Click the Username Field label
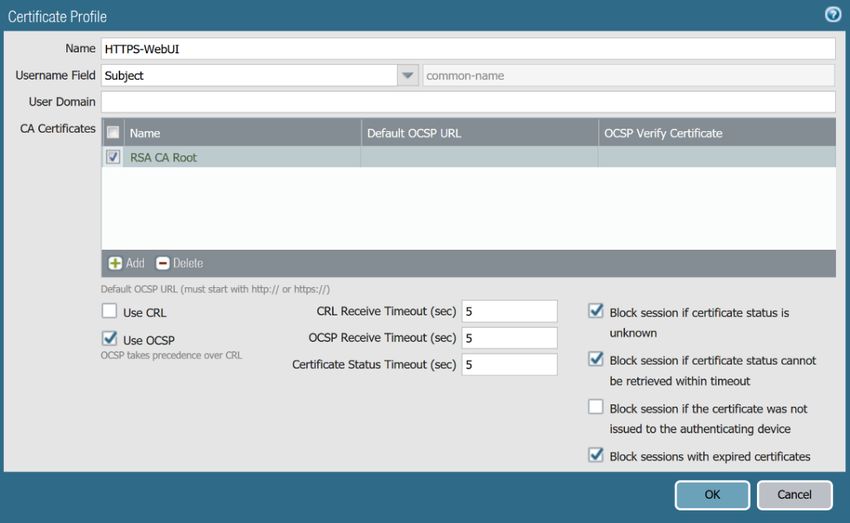Image resolution: width=850 pixels, height=523 pixels. 55,75
